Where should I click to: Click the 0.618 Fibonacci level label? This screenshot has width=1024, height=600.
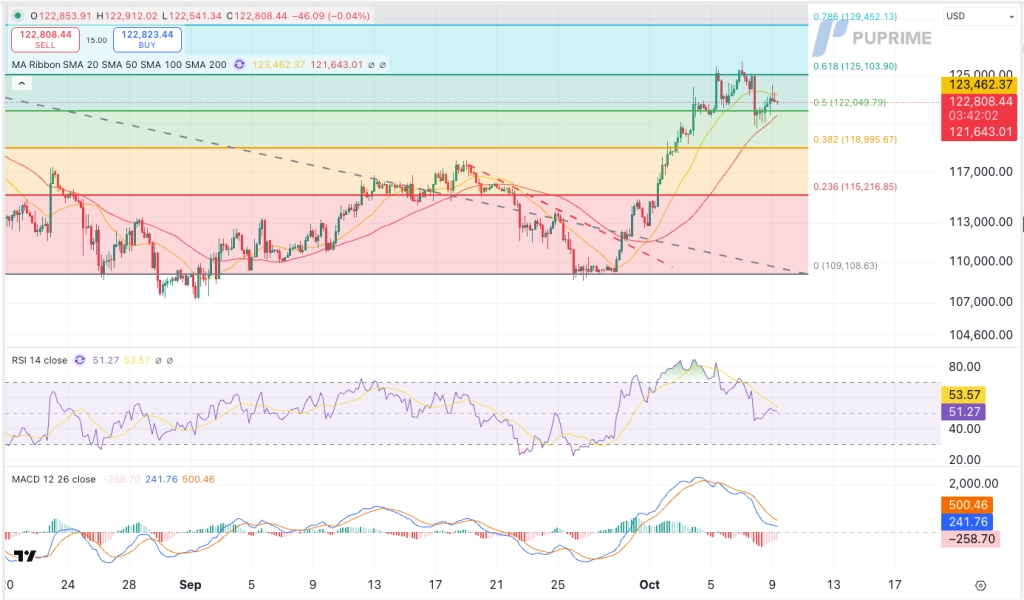click(854, 66)
